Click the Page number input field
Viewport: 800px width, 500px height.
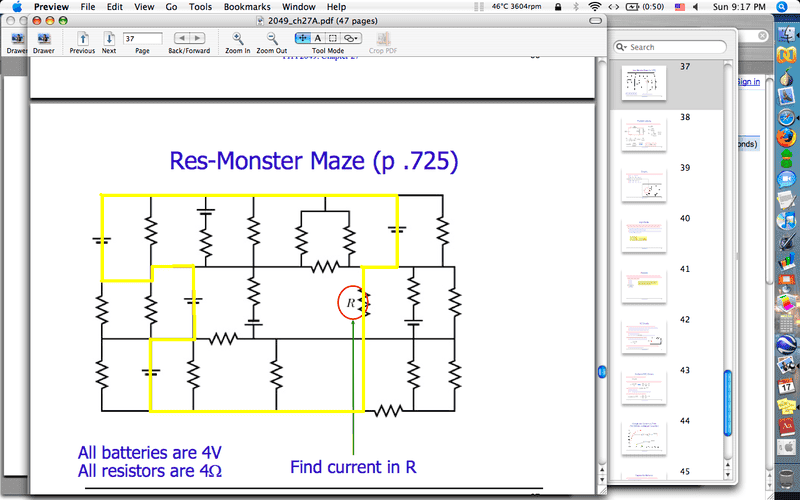pos(142,39)
